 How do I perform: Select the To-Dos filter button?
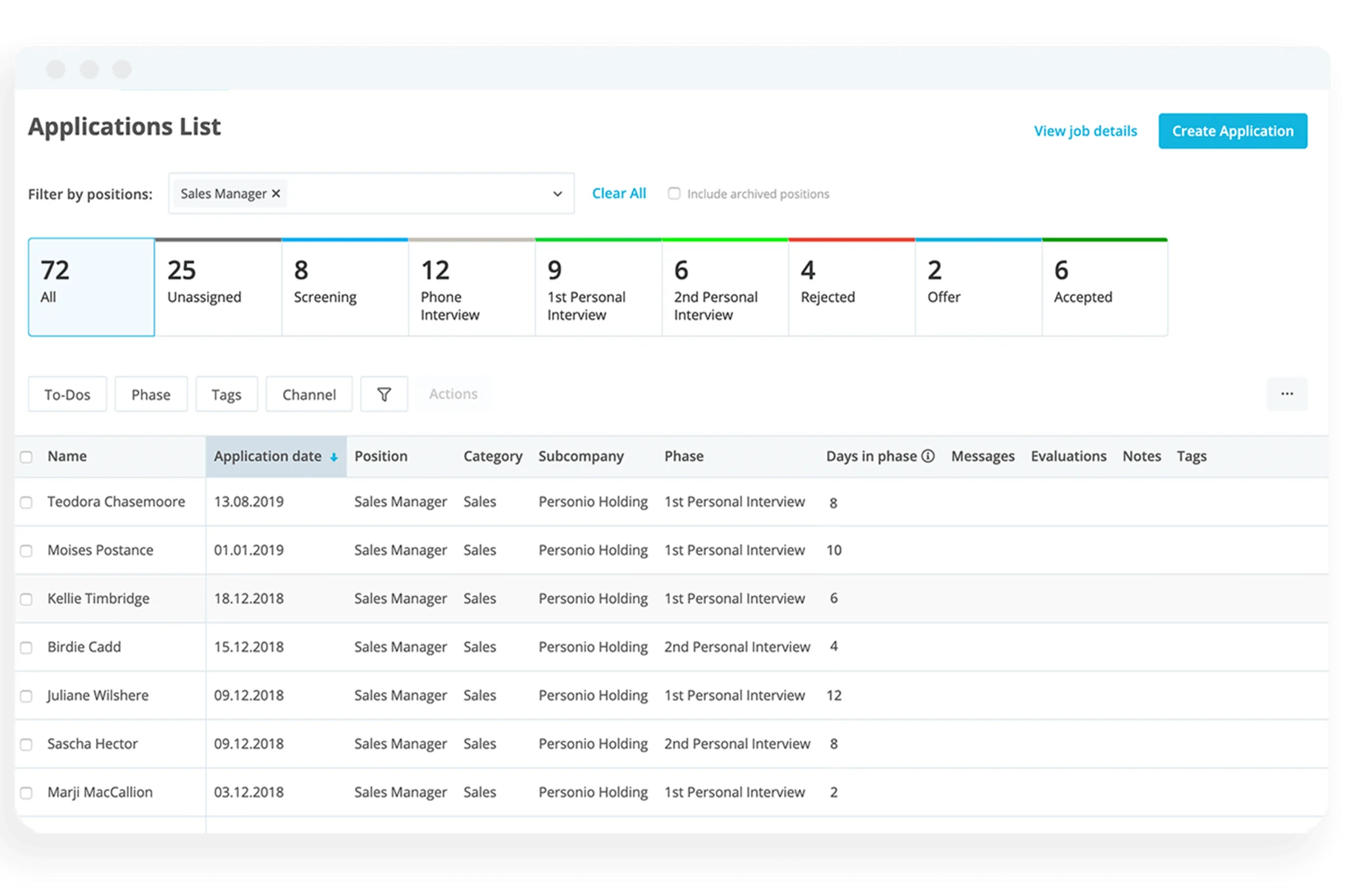pyautogui.click(x=66, y=394)
